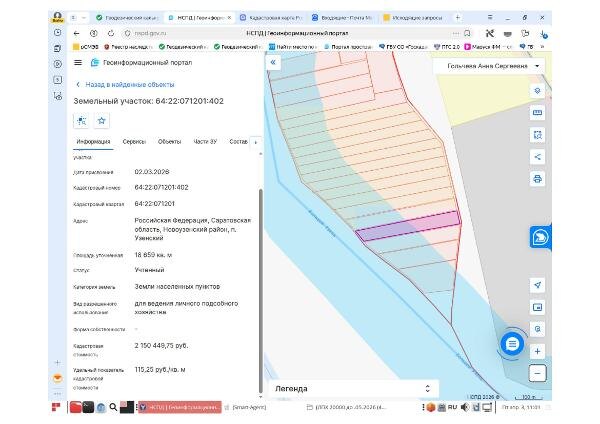Open map layers icon
600x424 pixels.
click(x=537, y=91)
